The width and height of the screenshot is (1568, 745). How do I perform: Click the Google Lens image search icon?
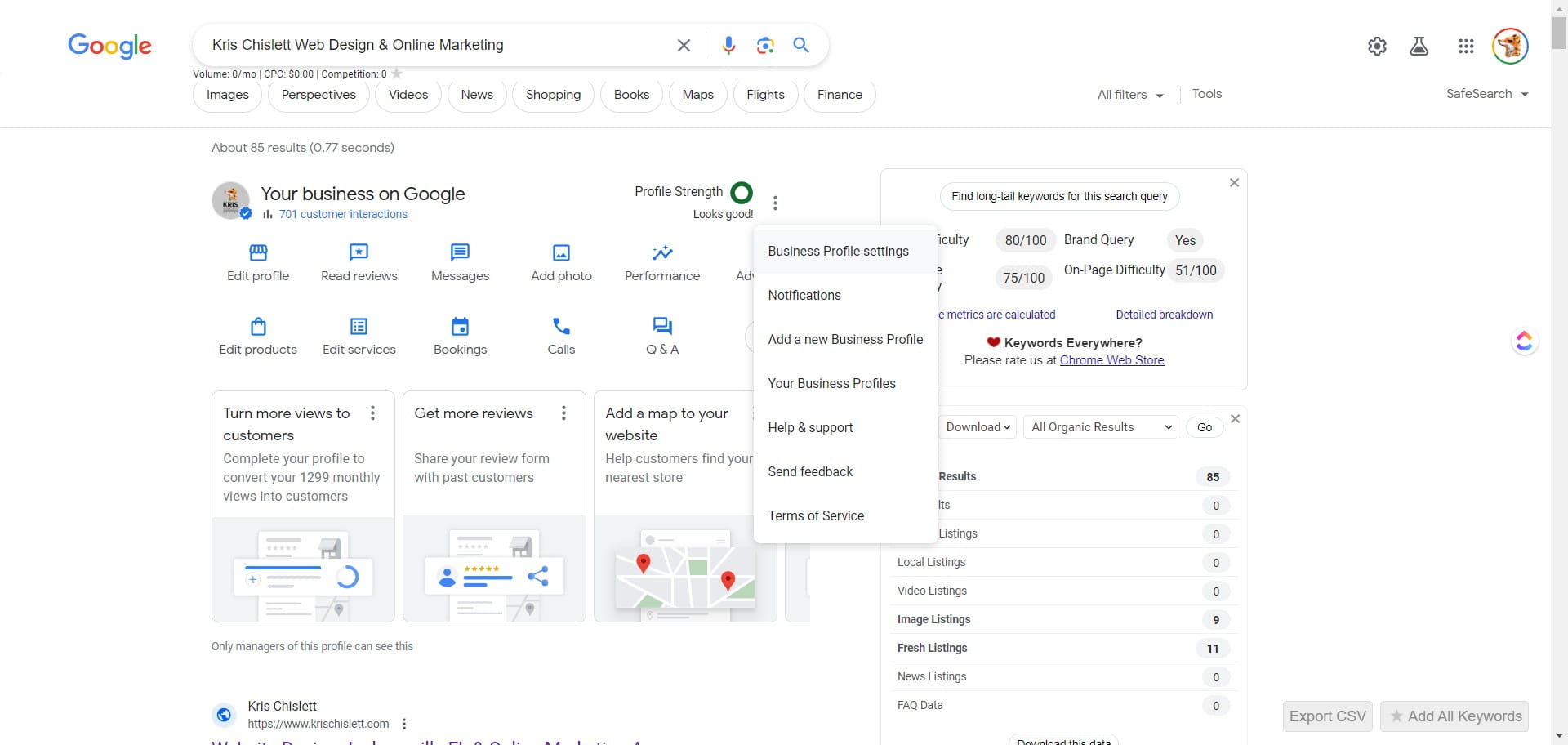pos(765,45)
